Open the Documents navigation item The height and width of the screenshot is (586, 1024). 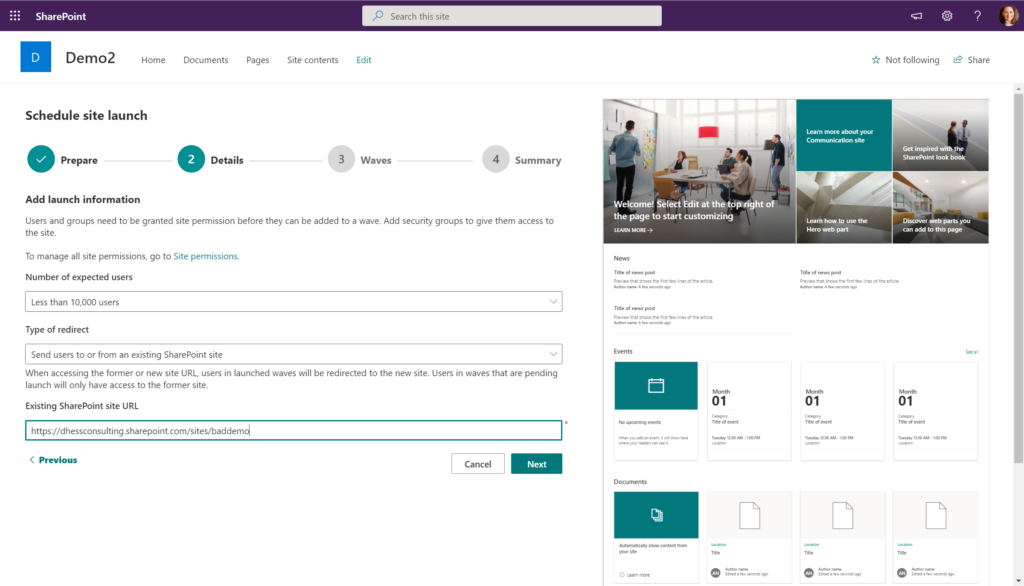(x=206, y=59)
